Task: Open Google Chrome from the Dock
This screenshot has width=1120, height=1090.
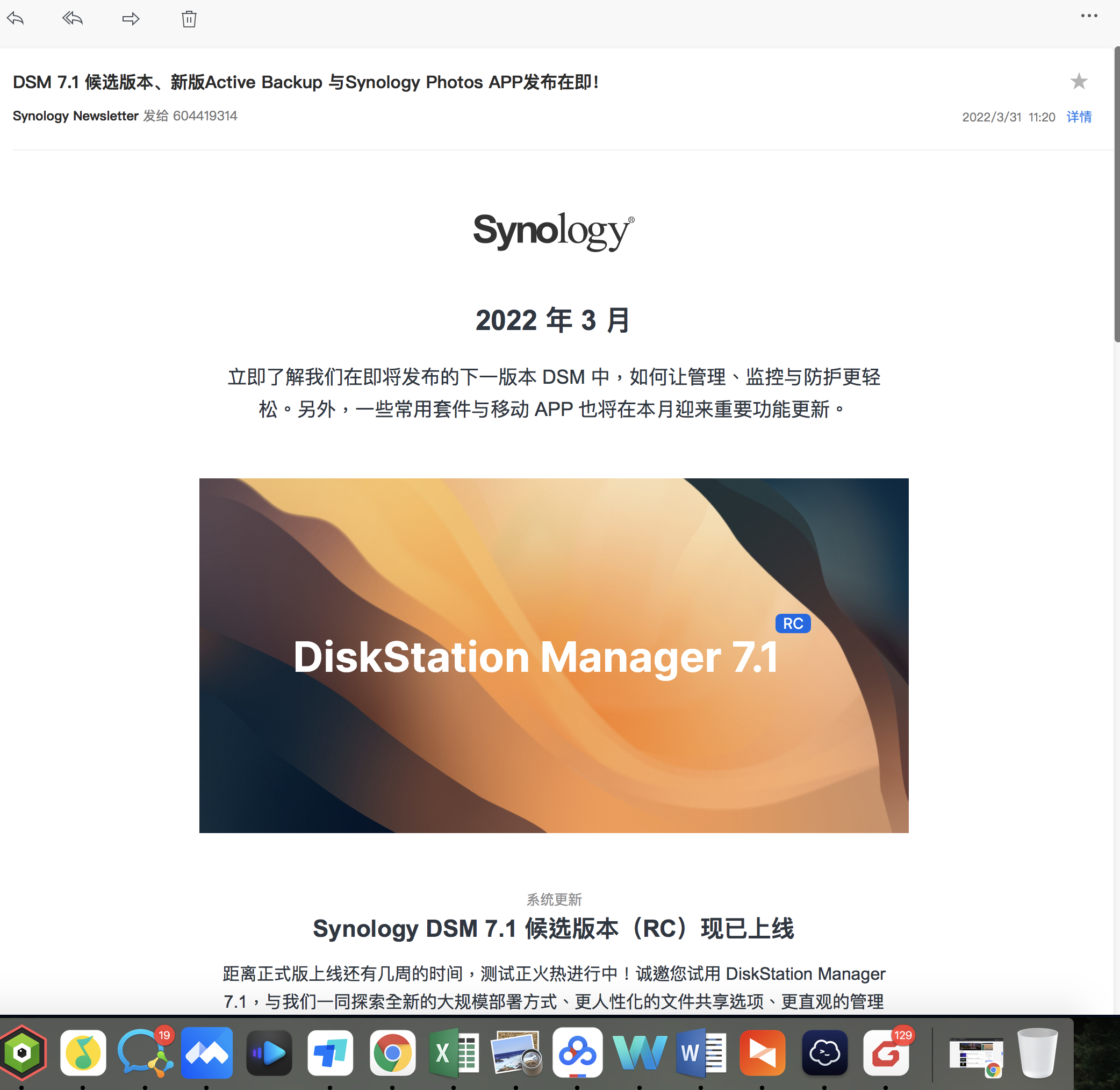Action: [393, 1053]
